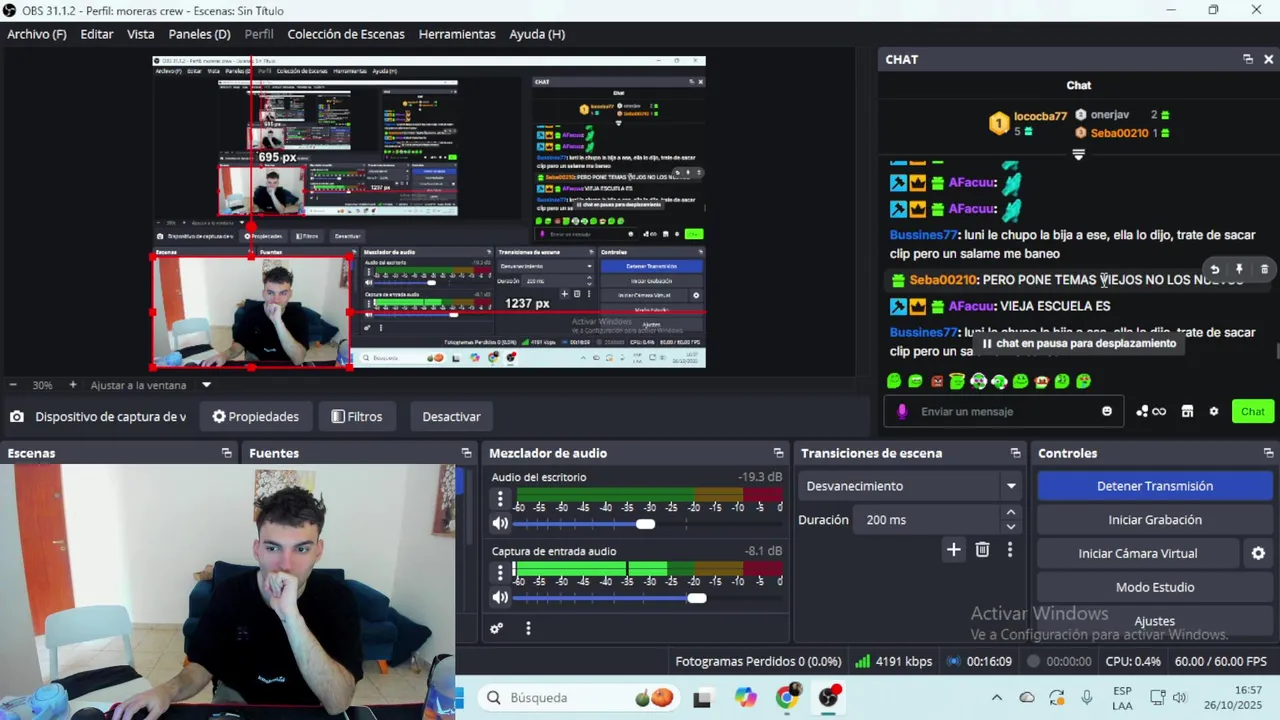Image resolution: width=1280 pixels, height=720 pixels.
Task: Pop out the Controles dock
Action: pos(1268,453)
